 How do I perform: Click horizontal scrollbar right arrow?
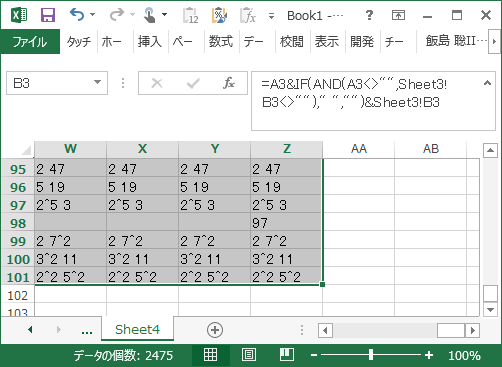pyautogui.click(x=473, y=330)
